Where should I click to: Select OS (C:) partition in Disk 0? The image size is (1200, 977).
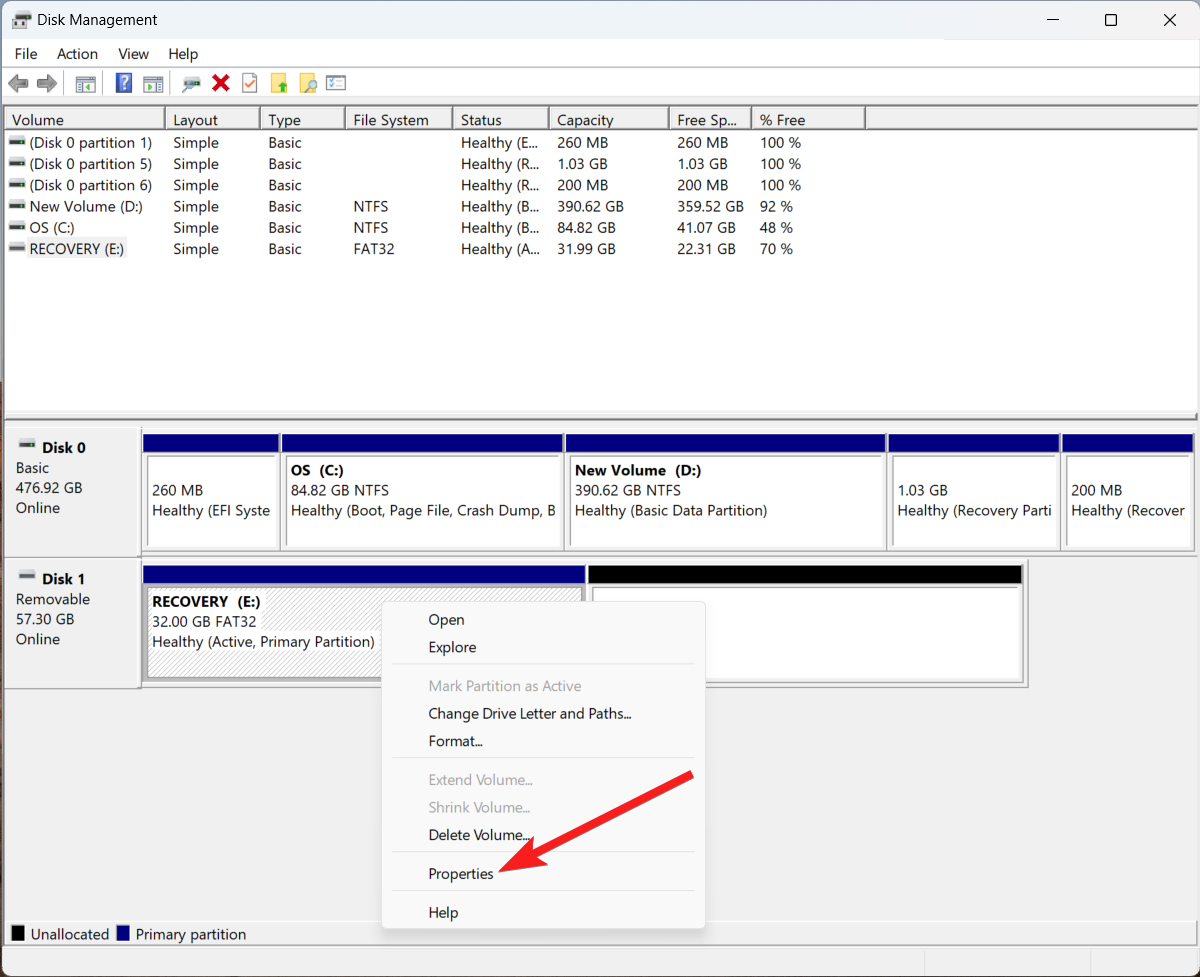pos(422,492)
